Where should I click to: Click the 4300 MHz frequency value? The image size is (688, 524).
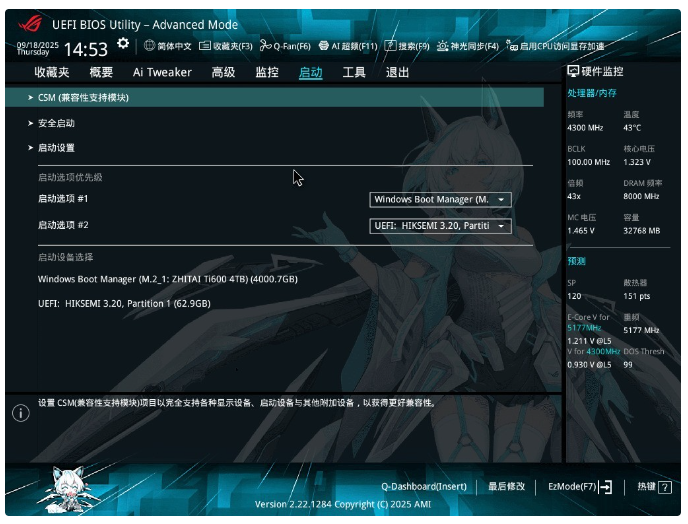(585, 128)
